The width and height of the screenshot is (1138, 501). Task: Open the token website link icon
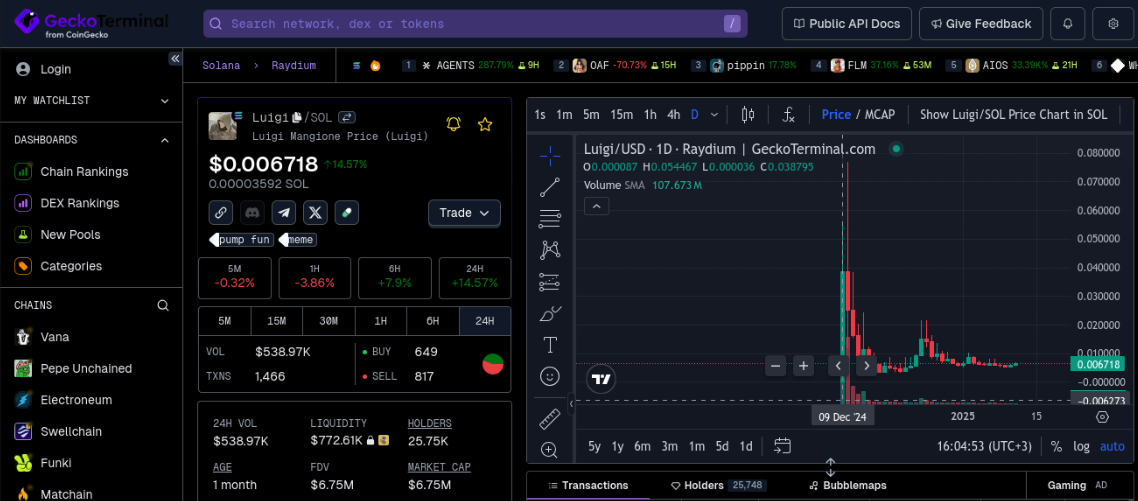(221, 213)
